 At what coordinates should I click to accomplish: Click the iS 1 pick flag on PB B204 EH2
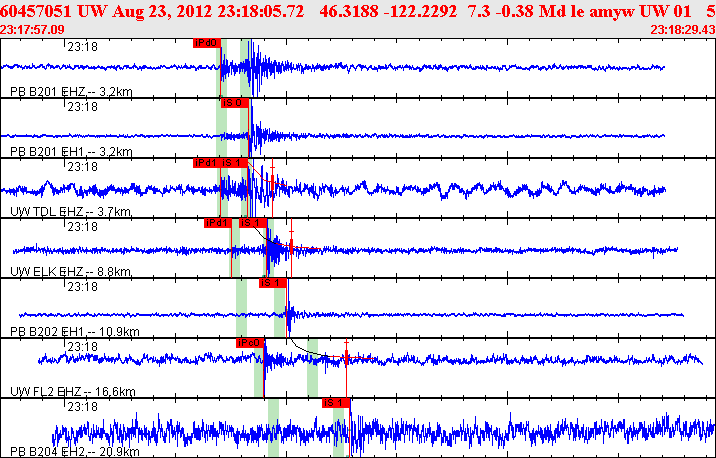point(337,403)
